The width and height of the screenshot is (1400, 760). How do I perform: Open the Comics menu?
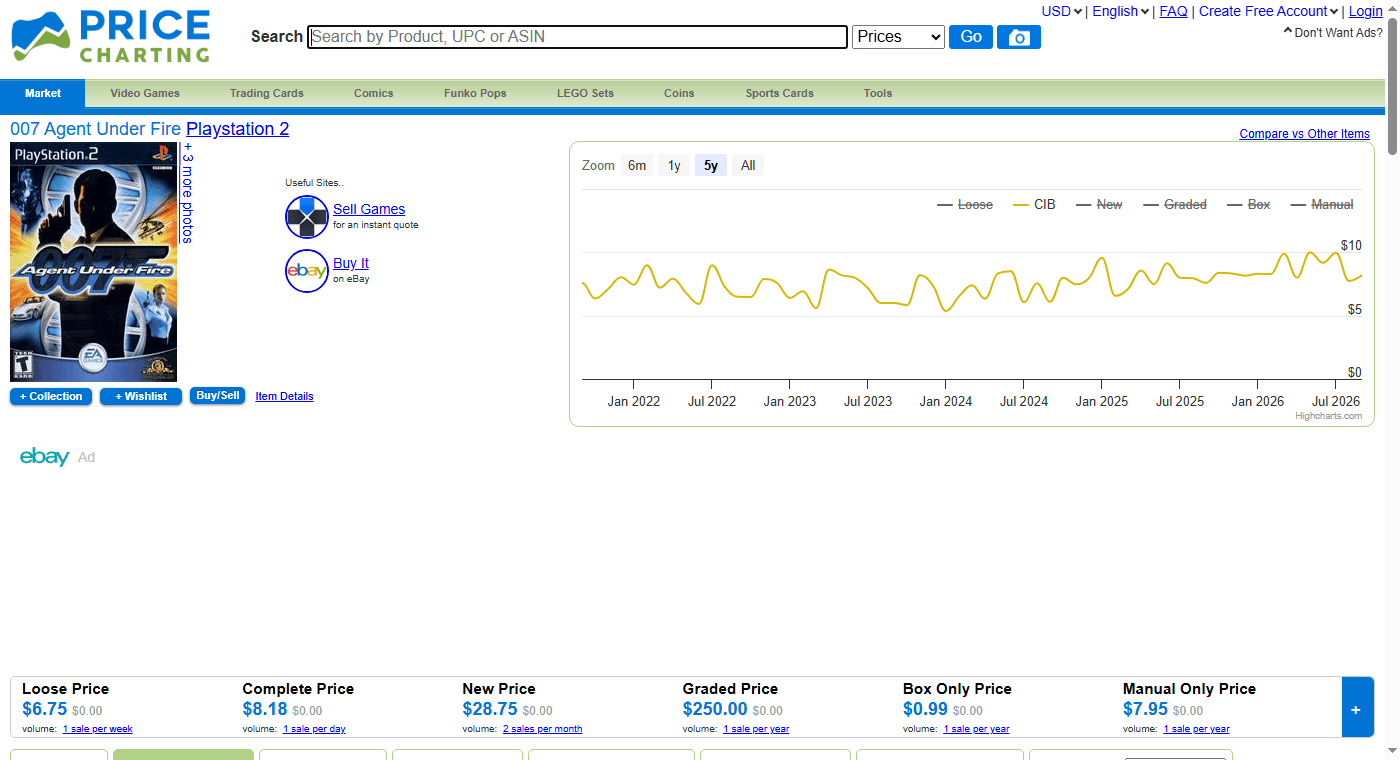click(374, 93)
